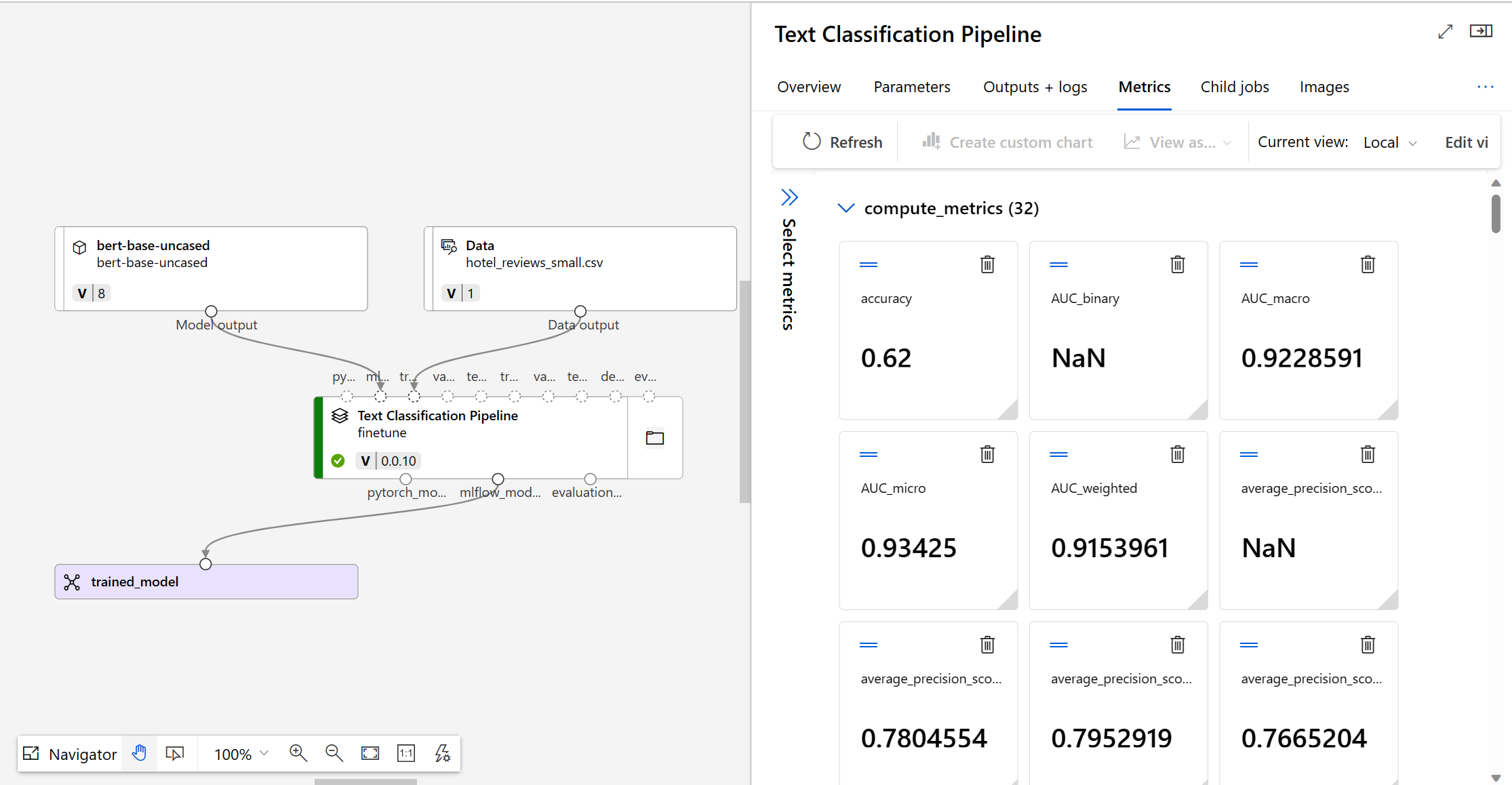Open the Select metrics sidebar

tap(789, 197)
